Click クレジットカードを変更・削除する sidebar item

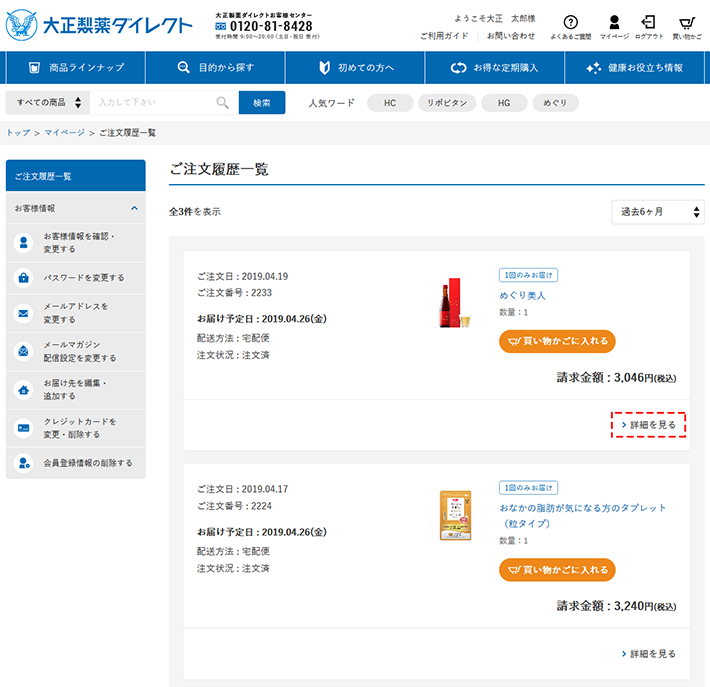[x=76, y=428]
